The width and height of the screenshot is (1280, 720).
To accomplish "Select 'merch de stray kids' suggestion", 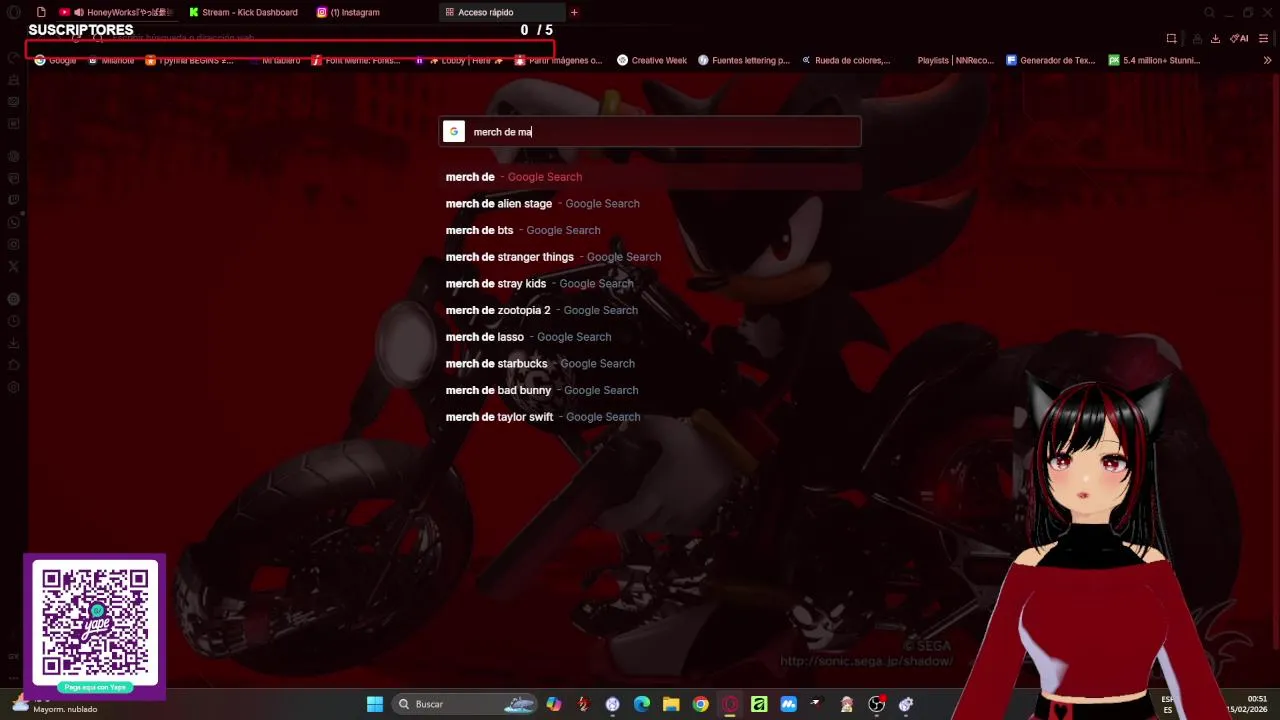I will 650,283.
